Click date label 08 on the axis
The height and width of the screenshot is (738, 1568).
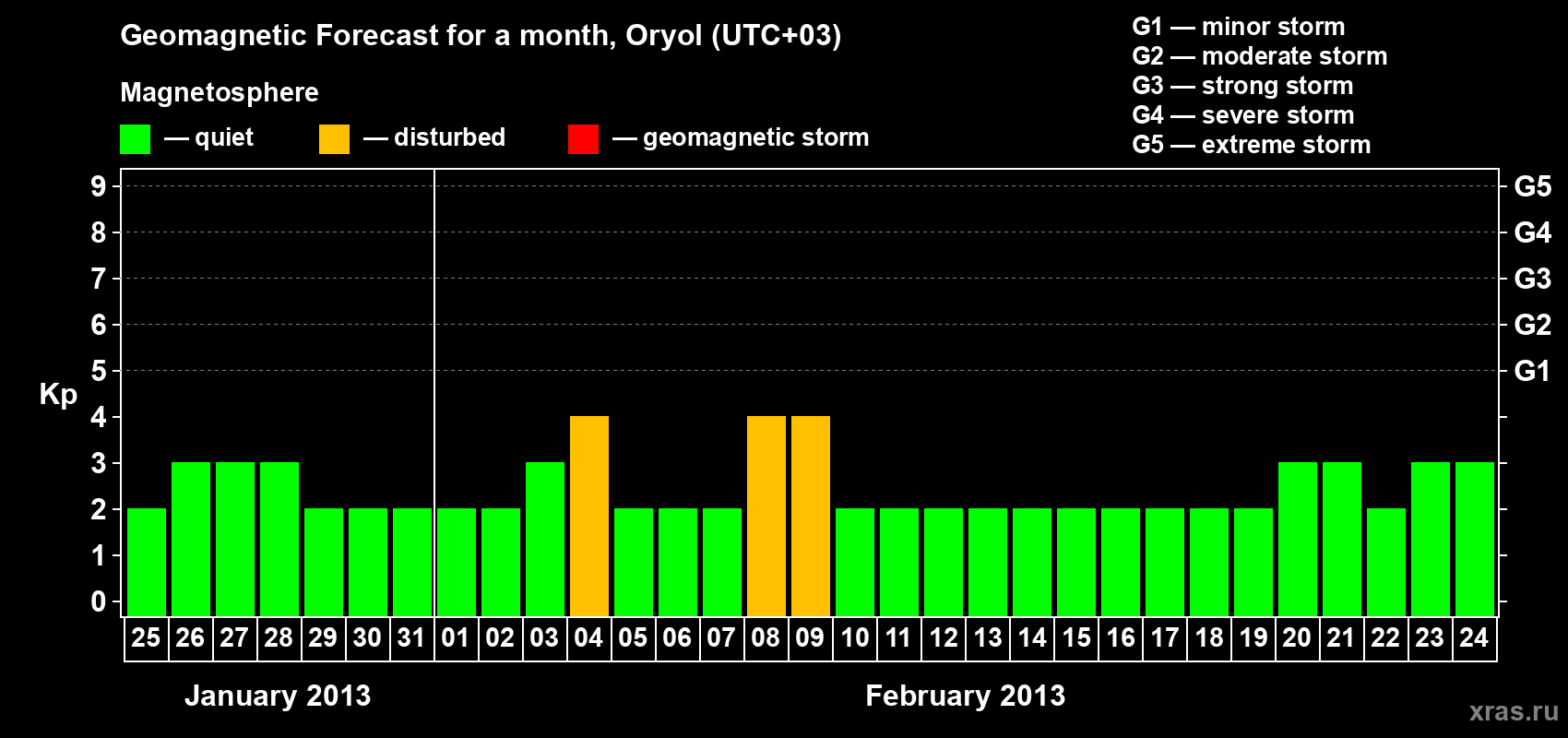coord(766,637)
